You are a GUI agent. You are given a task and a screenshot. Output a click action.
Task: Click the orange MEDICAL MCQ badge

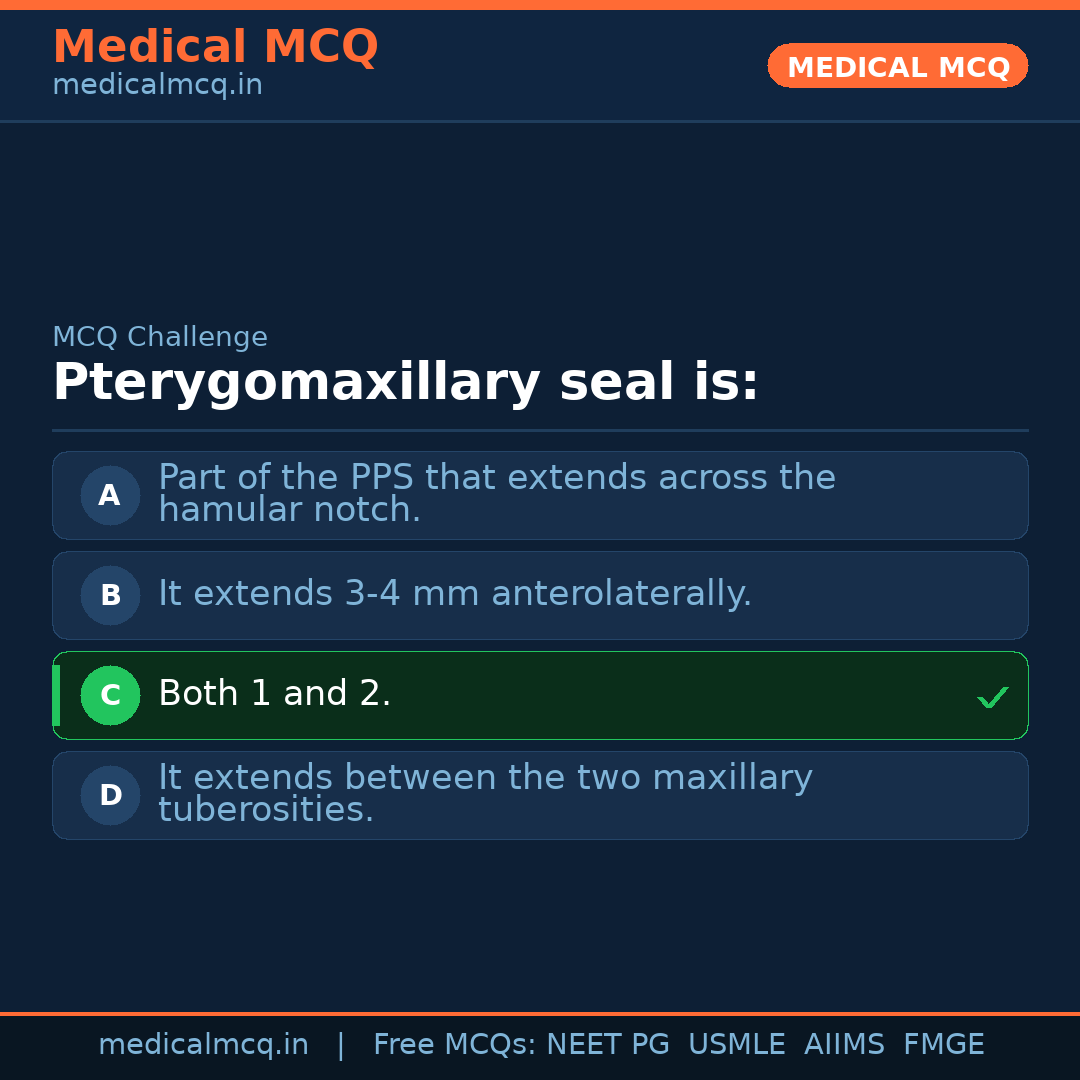tap(898, 67)
